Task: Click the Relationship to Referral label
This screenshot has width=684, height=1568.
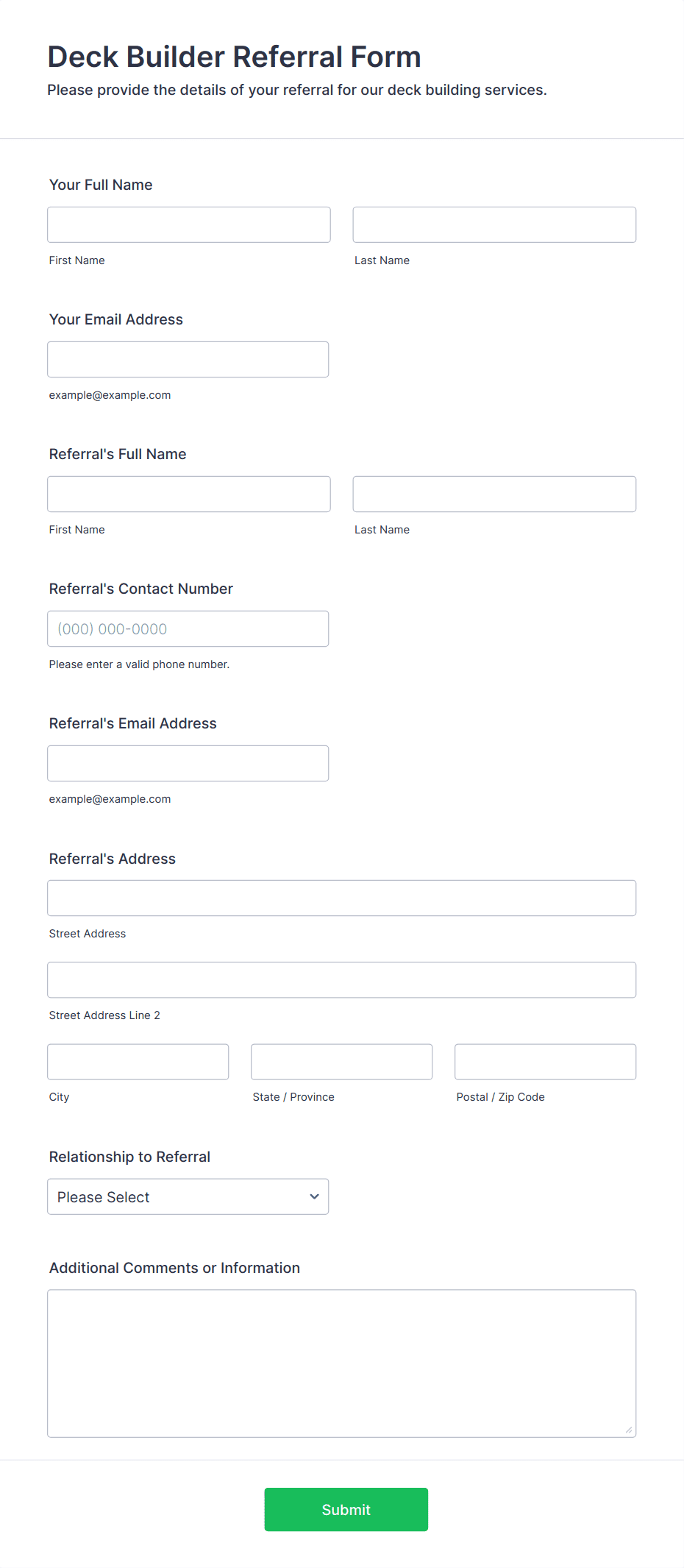Action: pos(129,1157)
